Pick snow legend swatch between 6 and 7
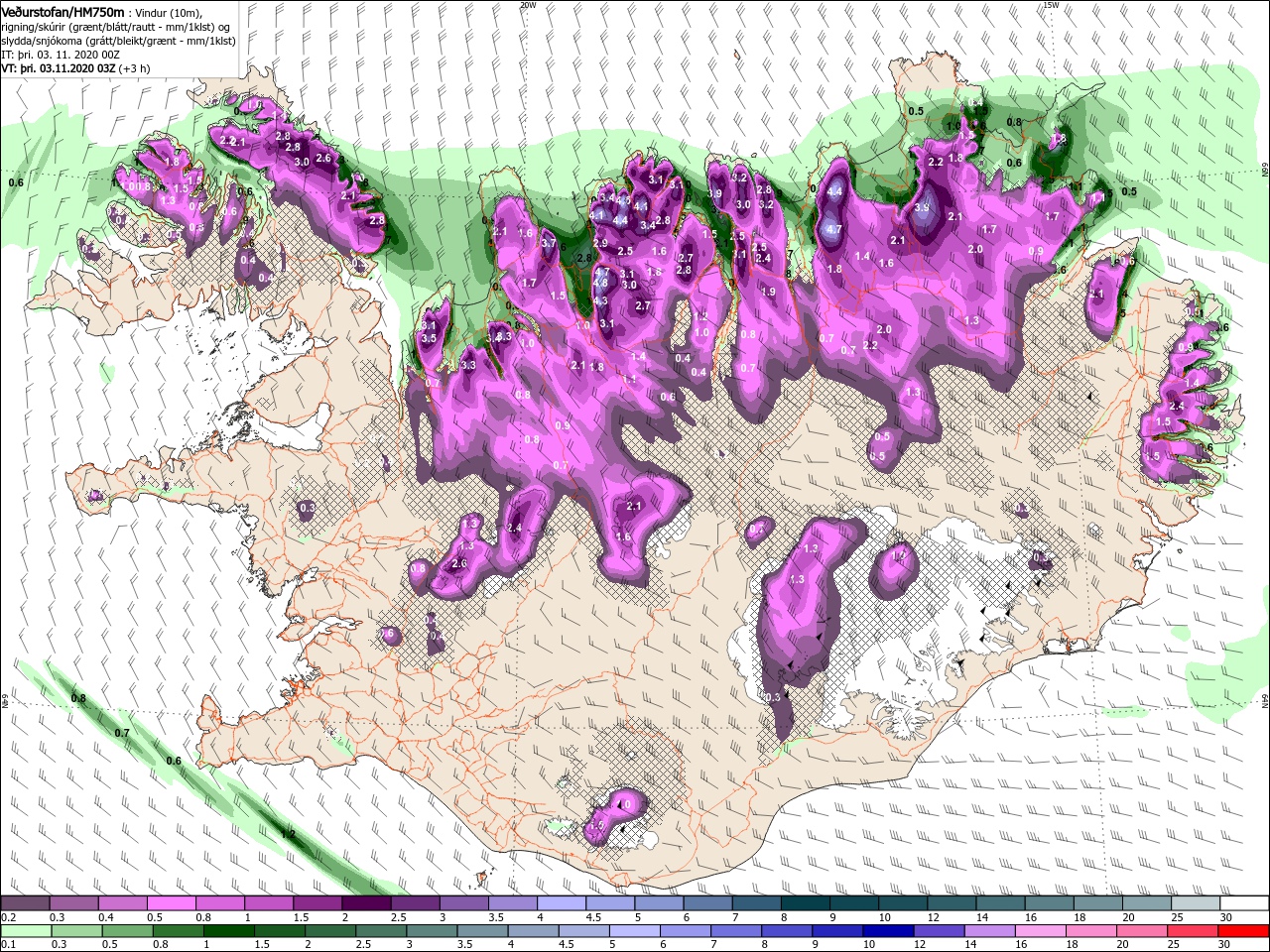1270x952 pixels. (707, 902)
